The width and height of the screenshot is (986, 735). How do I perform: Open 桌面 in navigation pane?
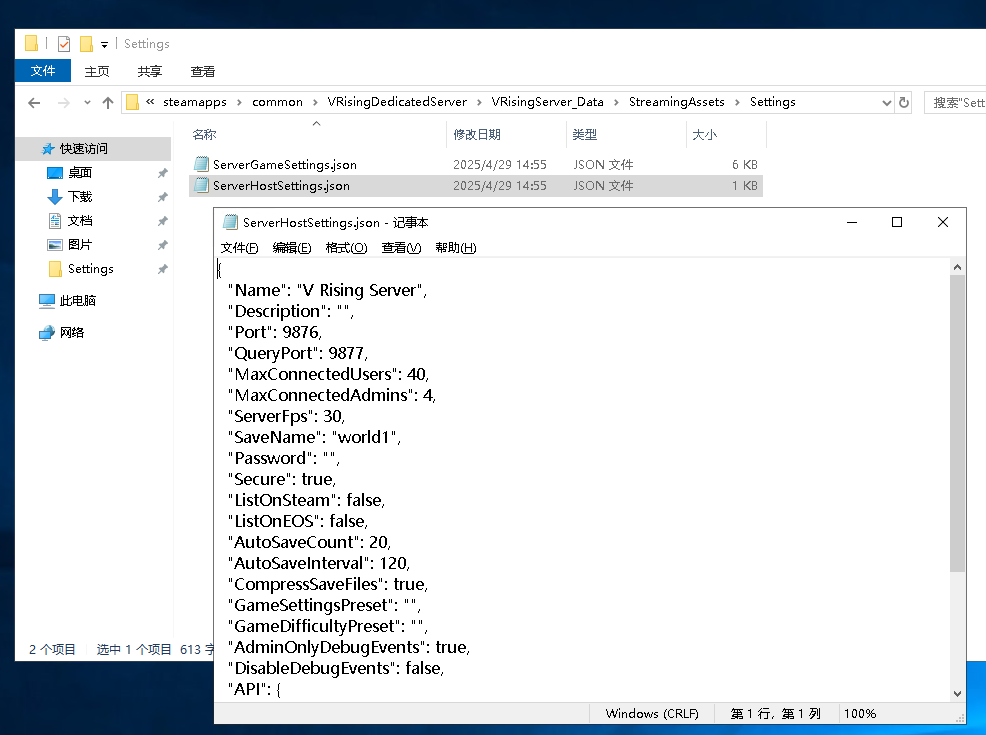[80, 173]
